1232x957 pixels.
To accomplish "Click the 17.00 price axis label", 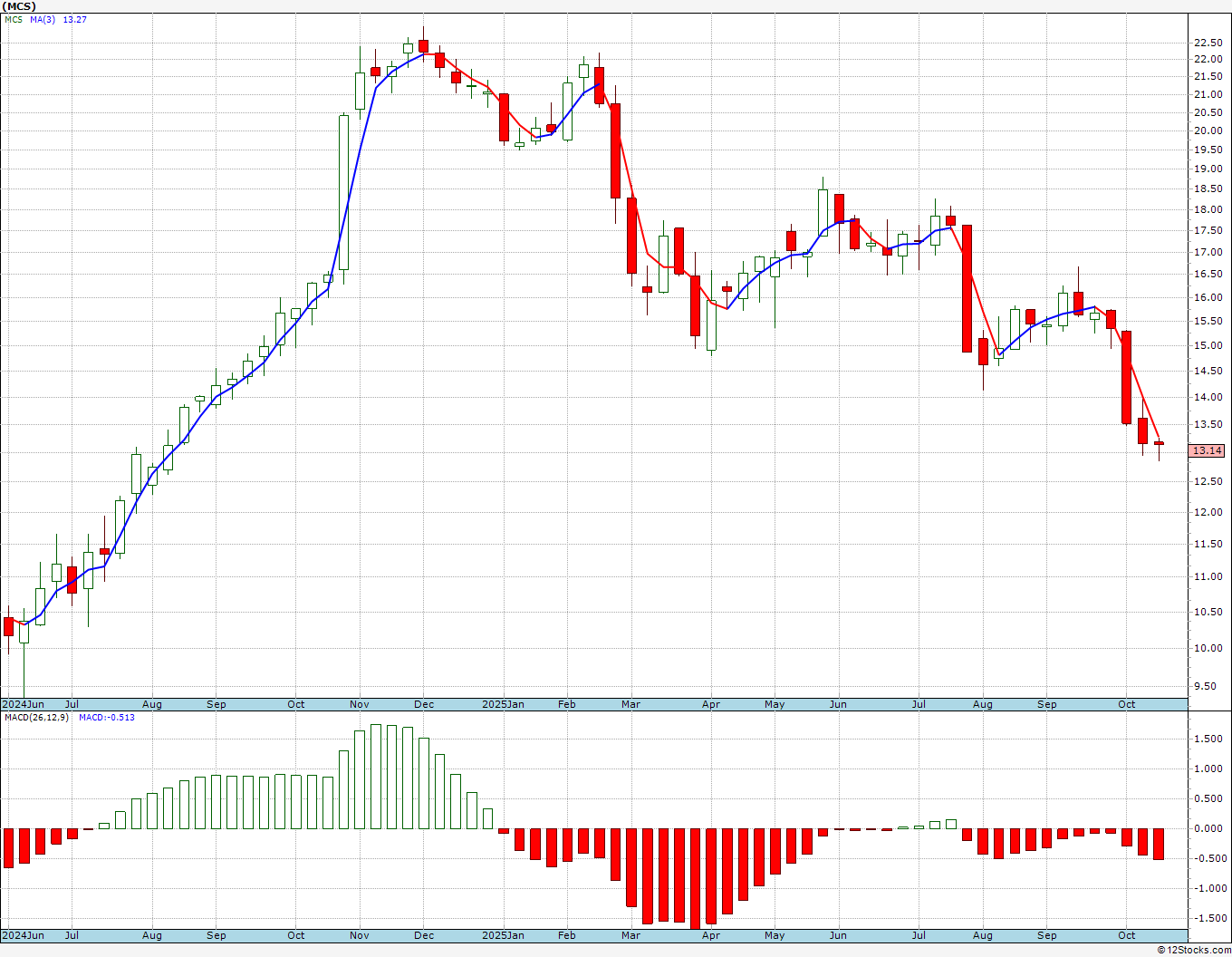I will [x=1207, y=252].
